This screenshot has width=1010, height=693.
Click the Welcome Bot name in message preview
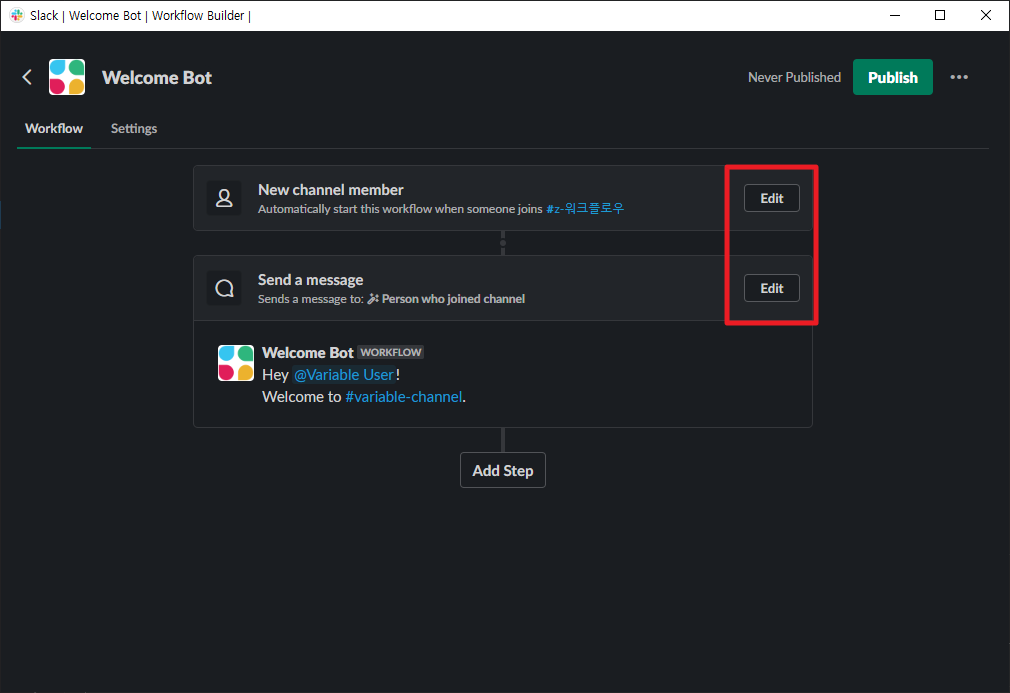308,353
